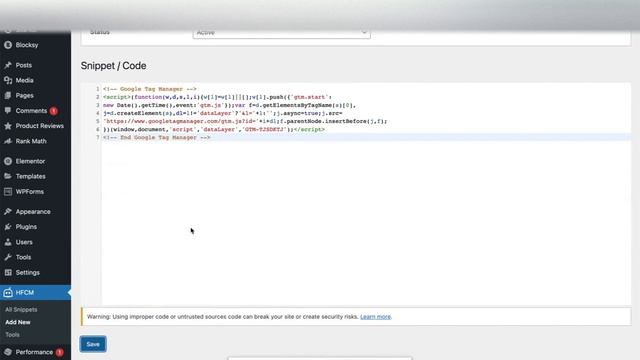This screenshot has height=360, width=640.
Task: Click the googletagmanager.com URL in line 5
Action: pyautogui.click(x=180, y=121)
